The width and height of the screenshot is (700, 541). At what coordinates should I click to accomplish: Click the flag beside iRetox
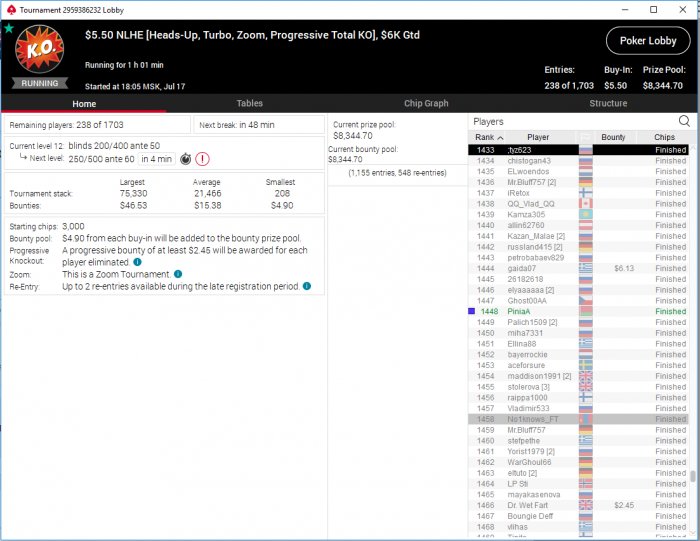click(x=585, y=193)
